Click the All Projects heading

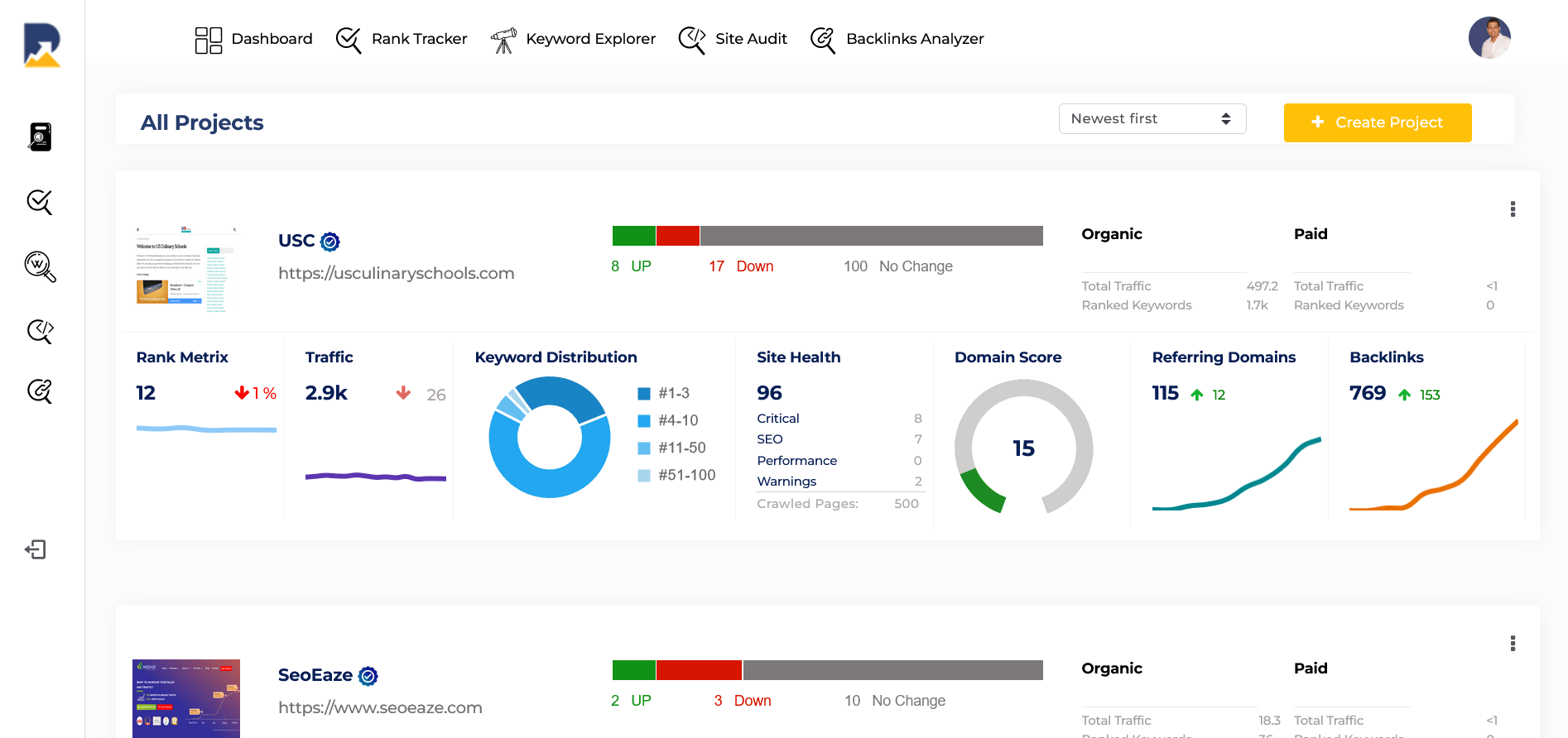click(x=202, y=122)
